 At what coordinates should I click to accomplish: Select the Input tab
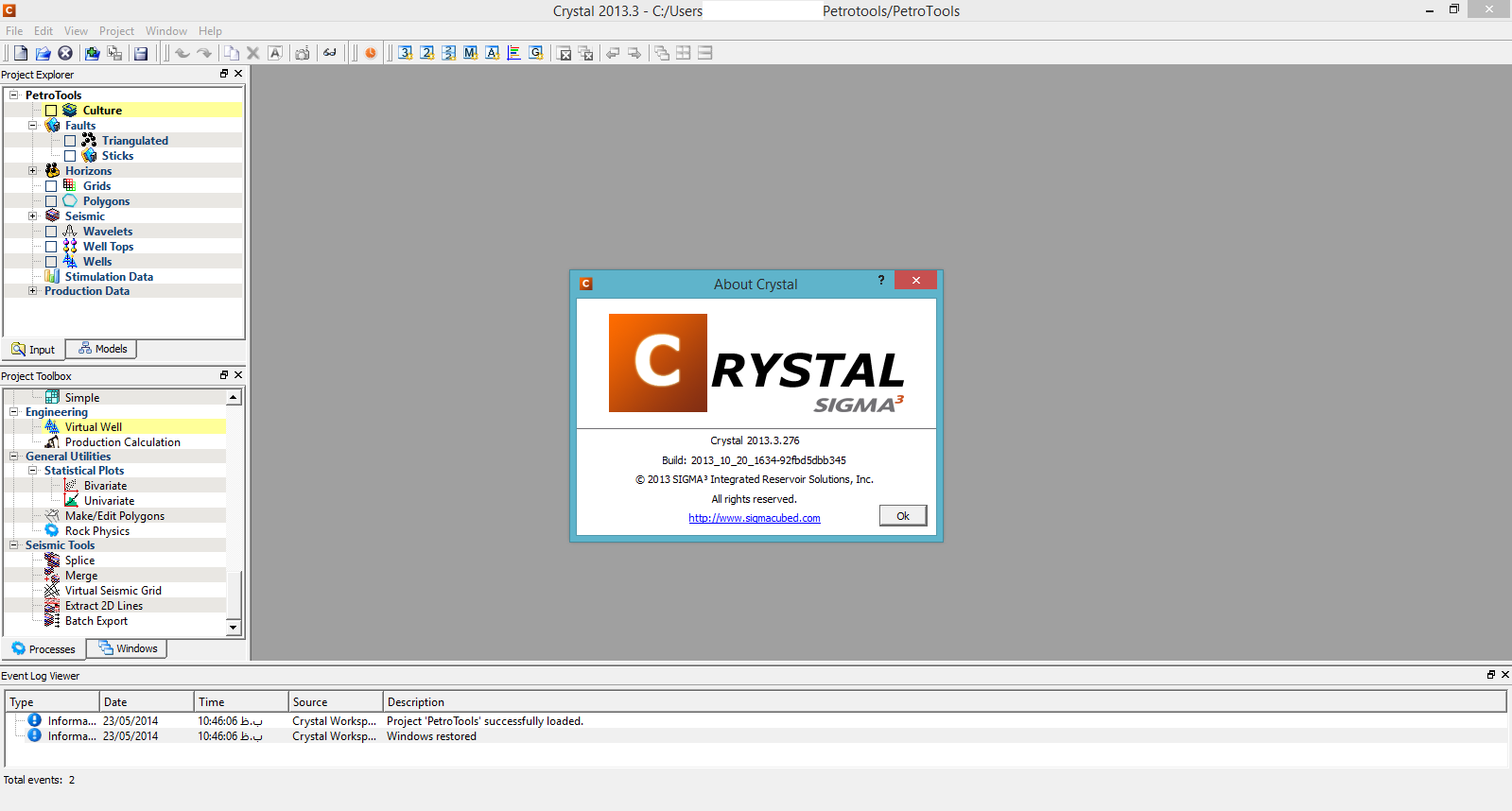click(x=33, y=349)
